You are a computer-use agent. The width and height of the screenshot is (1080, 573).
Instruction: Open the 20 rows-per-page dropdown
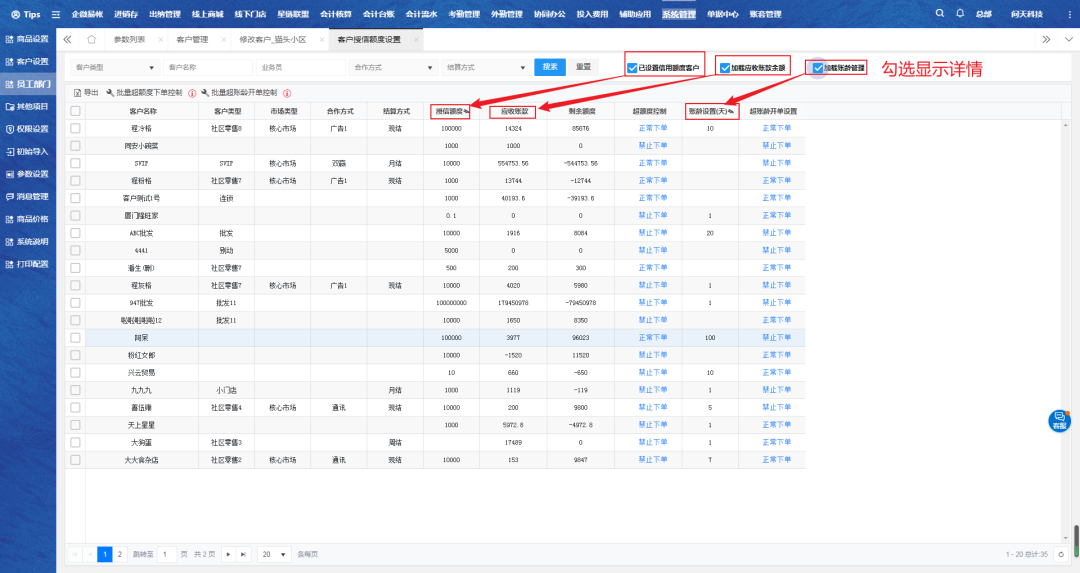pos(270,553)
